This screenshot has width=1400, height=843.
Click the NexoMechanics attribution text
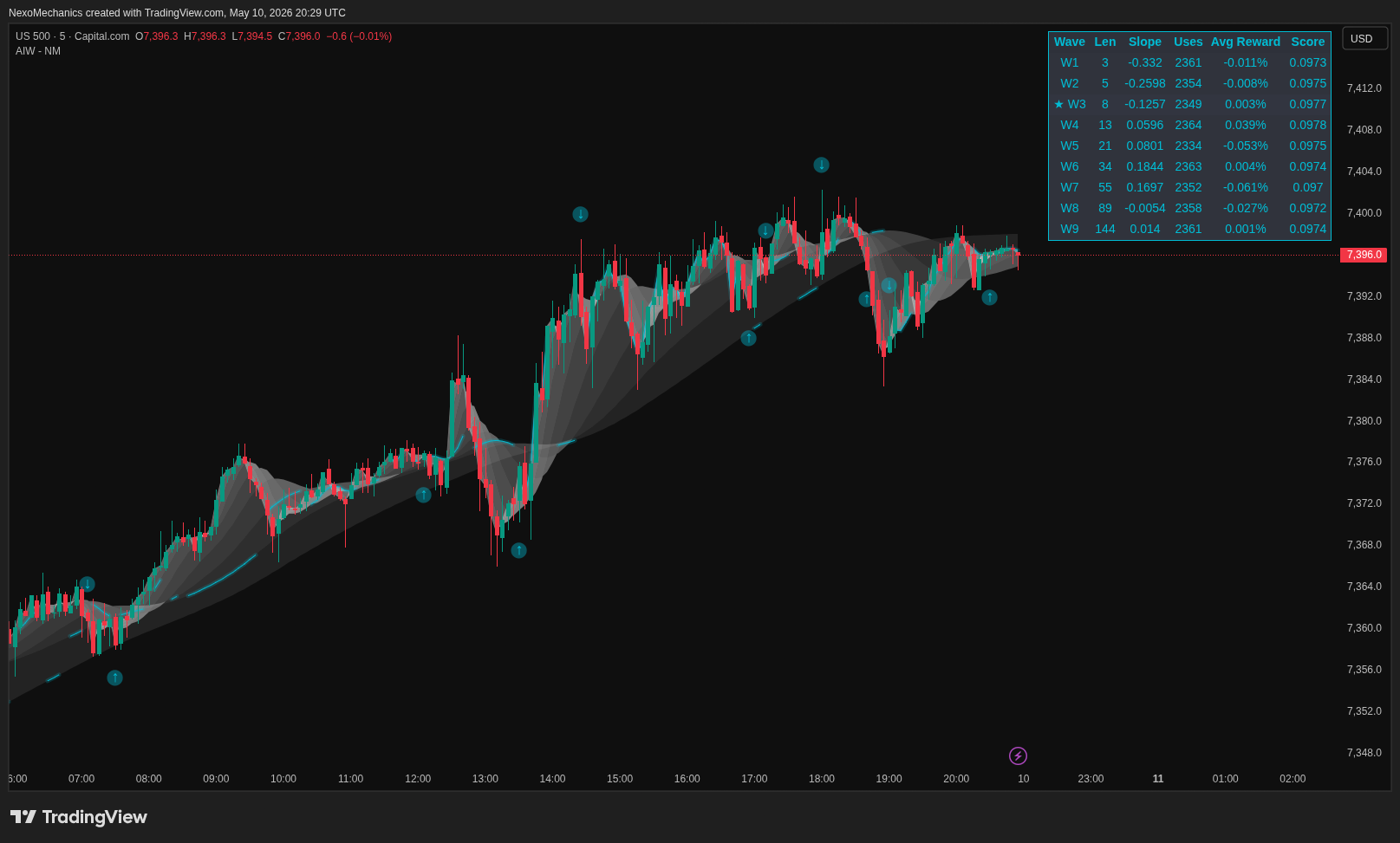[x=177, y=13]
